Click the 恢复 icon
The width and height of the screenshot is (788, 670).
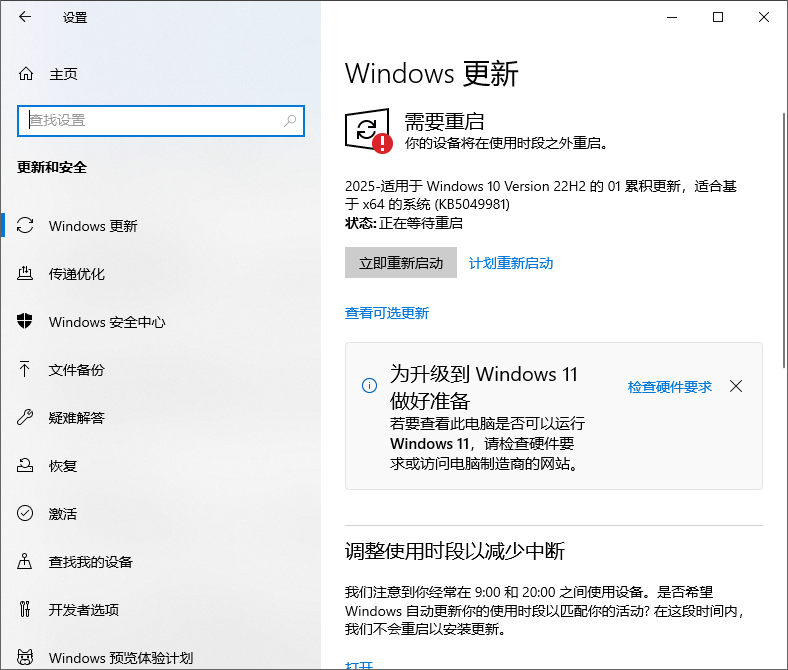pyautogui.click(x=25, y=465)
